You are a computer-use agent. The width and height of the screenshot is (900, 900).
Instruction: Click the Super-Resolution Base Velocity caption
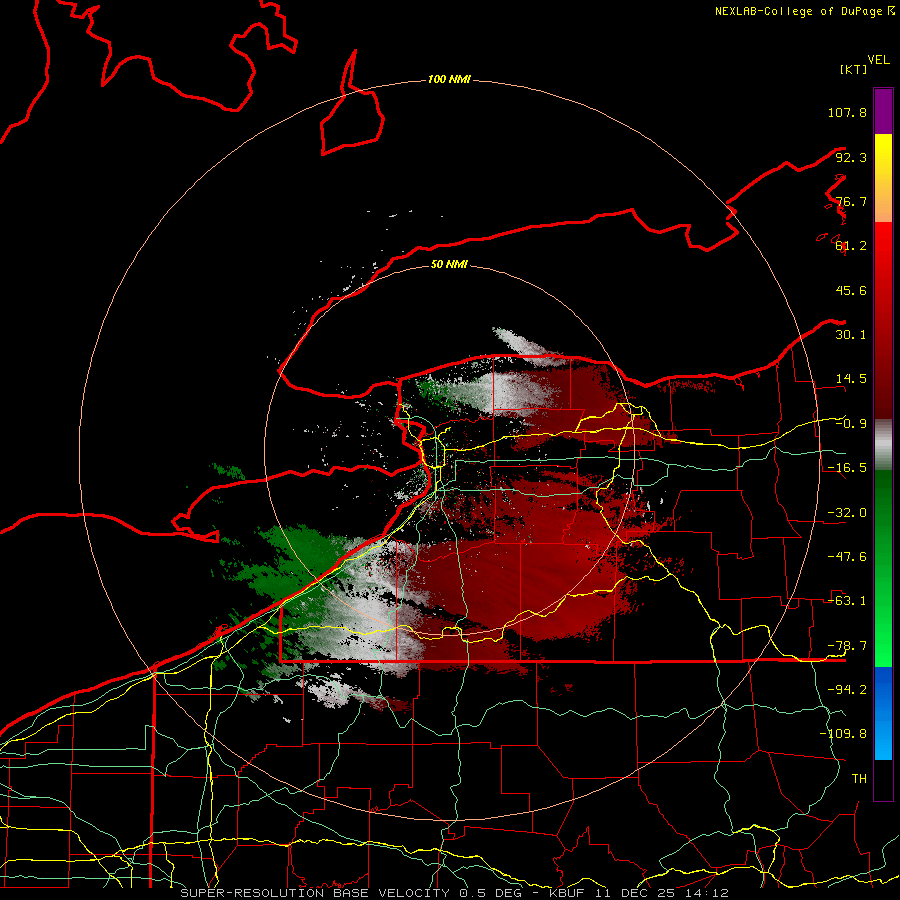(x=455, y=893)
